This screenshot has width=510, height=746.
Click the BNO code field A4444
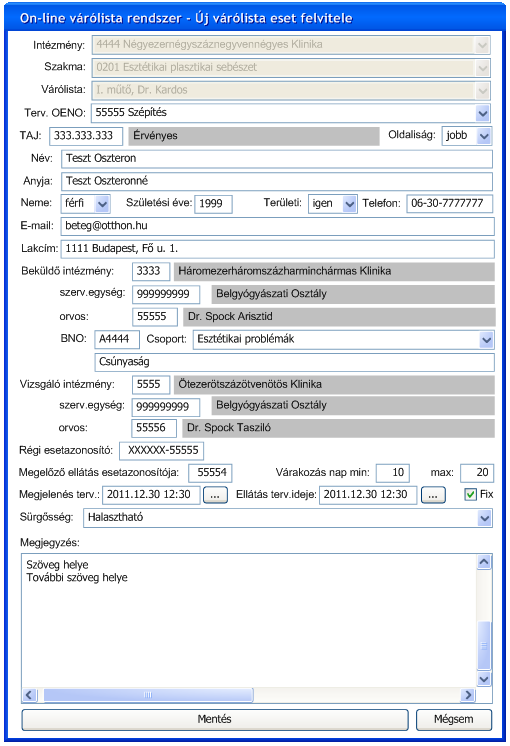[x=117, y=339]
